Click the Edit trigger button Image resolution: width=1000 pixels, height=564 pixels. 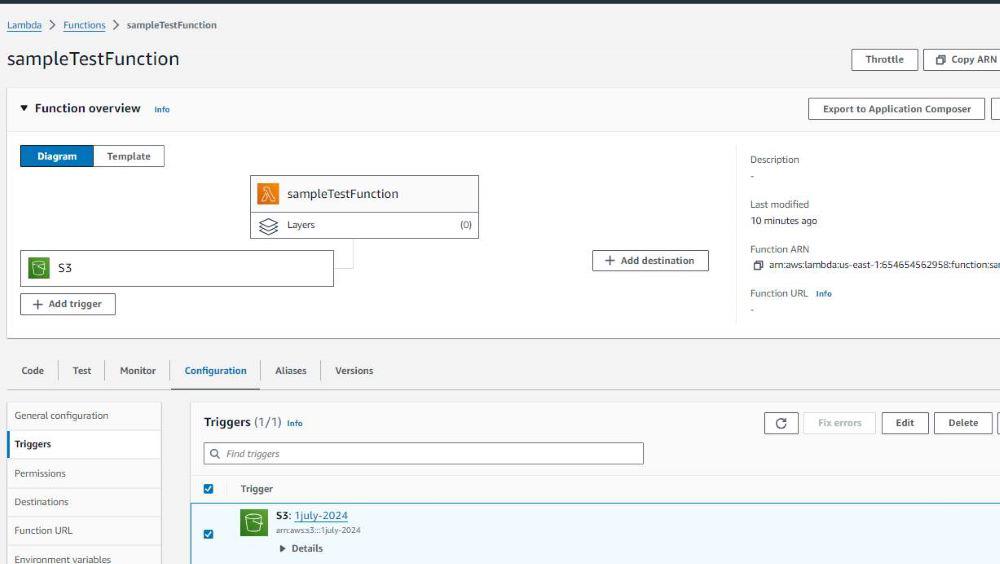[x=905, y=423]
